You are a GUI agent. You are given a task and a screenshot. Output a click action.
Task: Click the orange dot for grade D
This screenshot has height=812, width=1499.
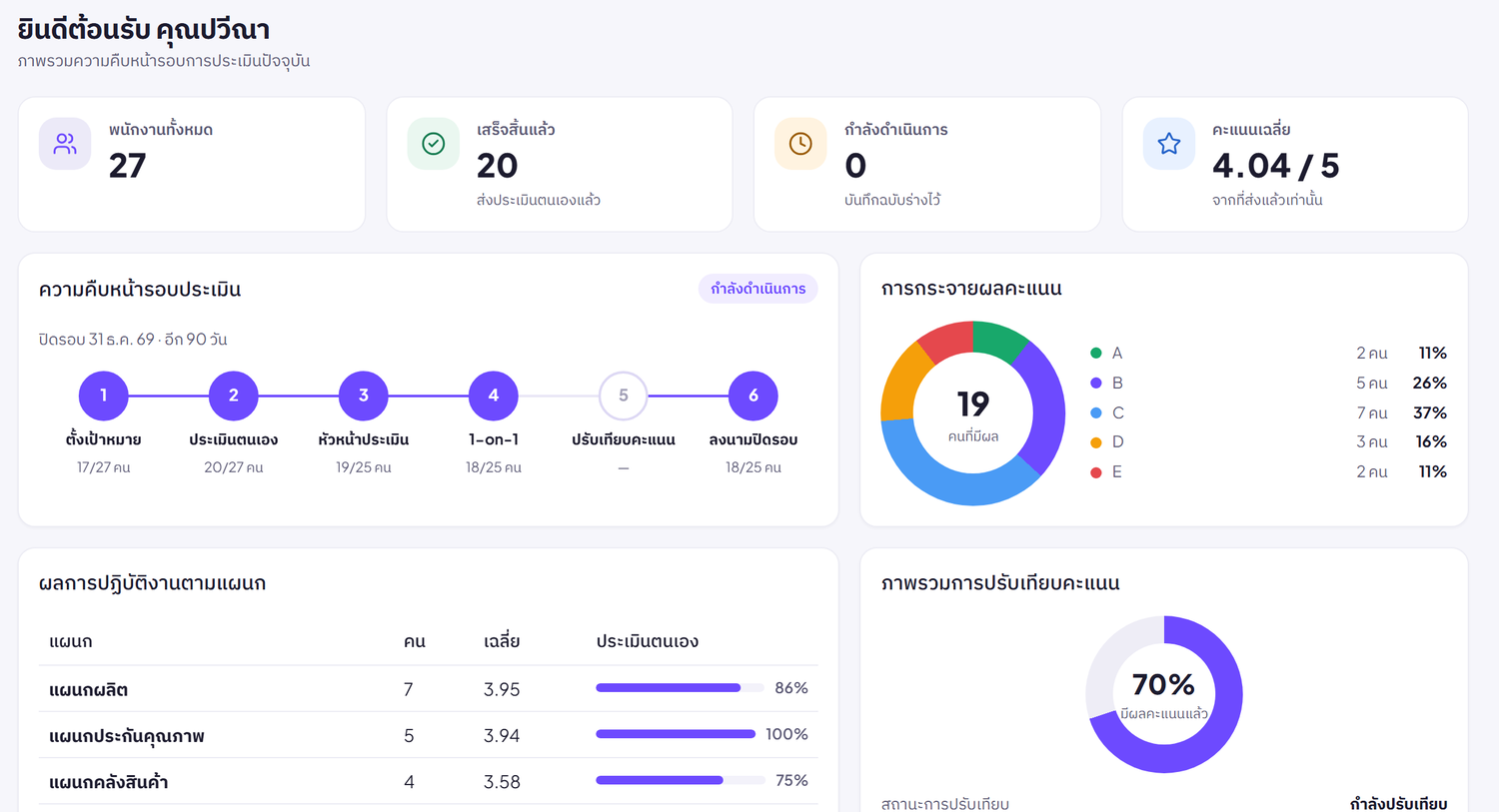[1096, 441]
